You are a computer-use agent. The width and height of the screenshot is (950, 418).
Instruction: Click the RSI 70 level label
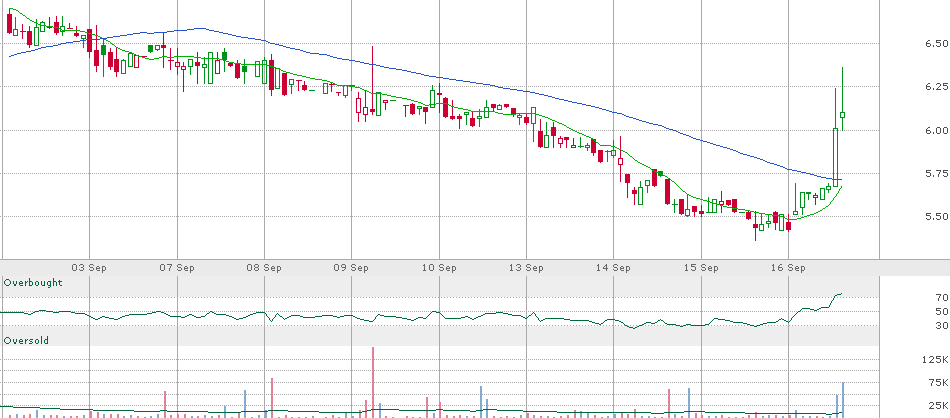[942, 297]
